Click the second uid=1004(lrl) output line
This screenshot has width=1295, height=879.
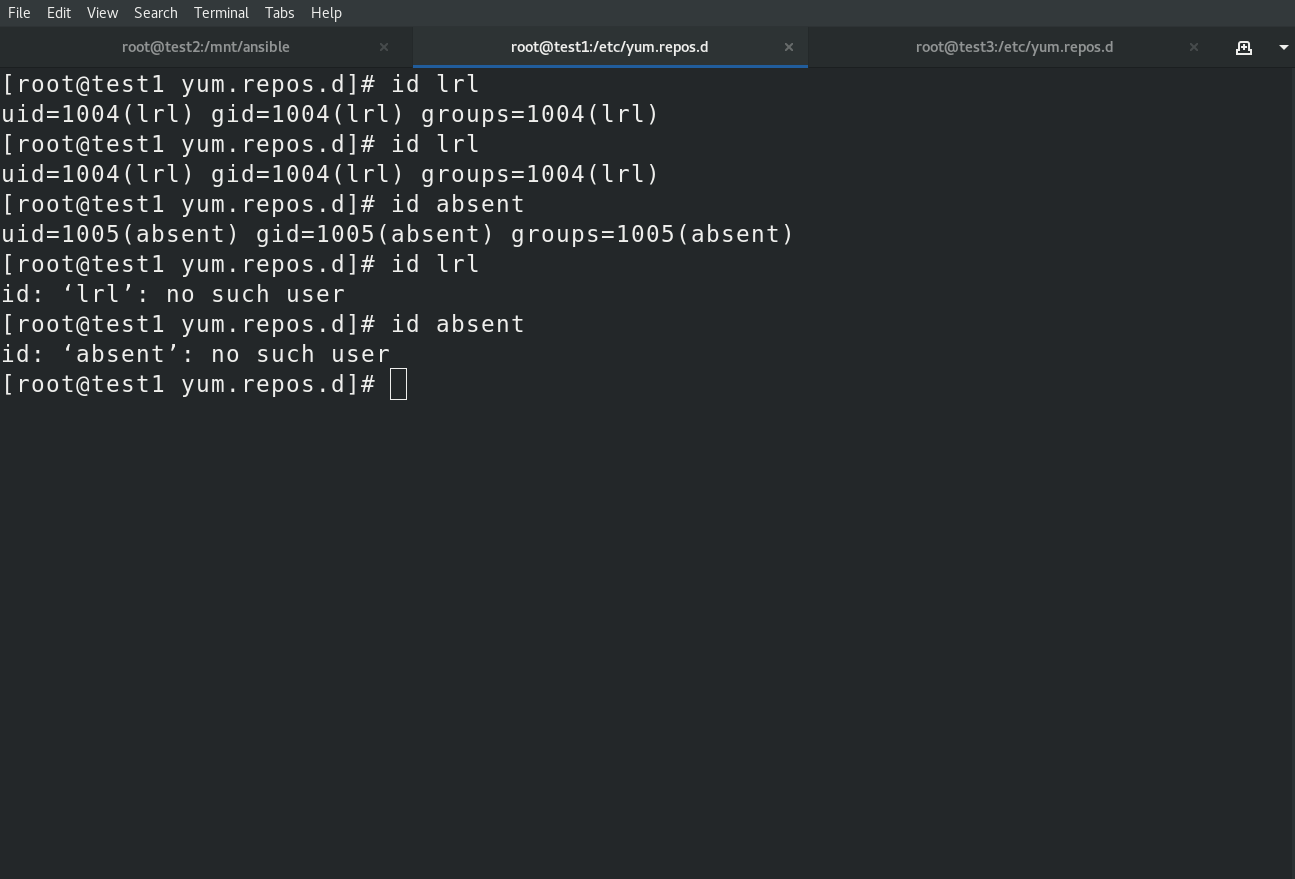[330, 174]
